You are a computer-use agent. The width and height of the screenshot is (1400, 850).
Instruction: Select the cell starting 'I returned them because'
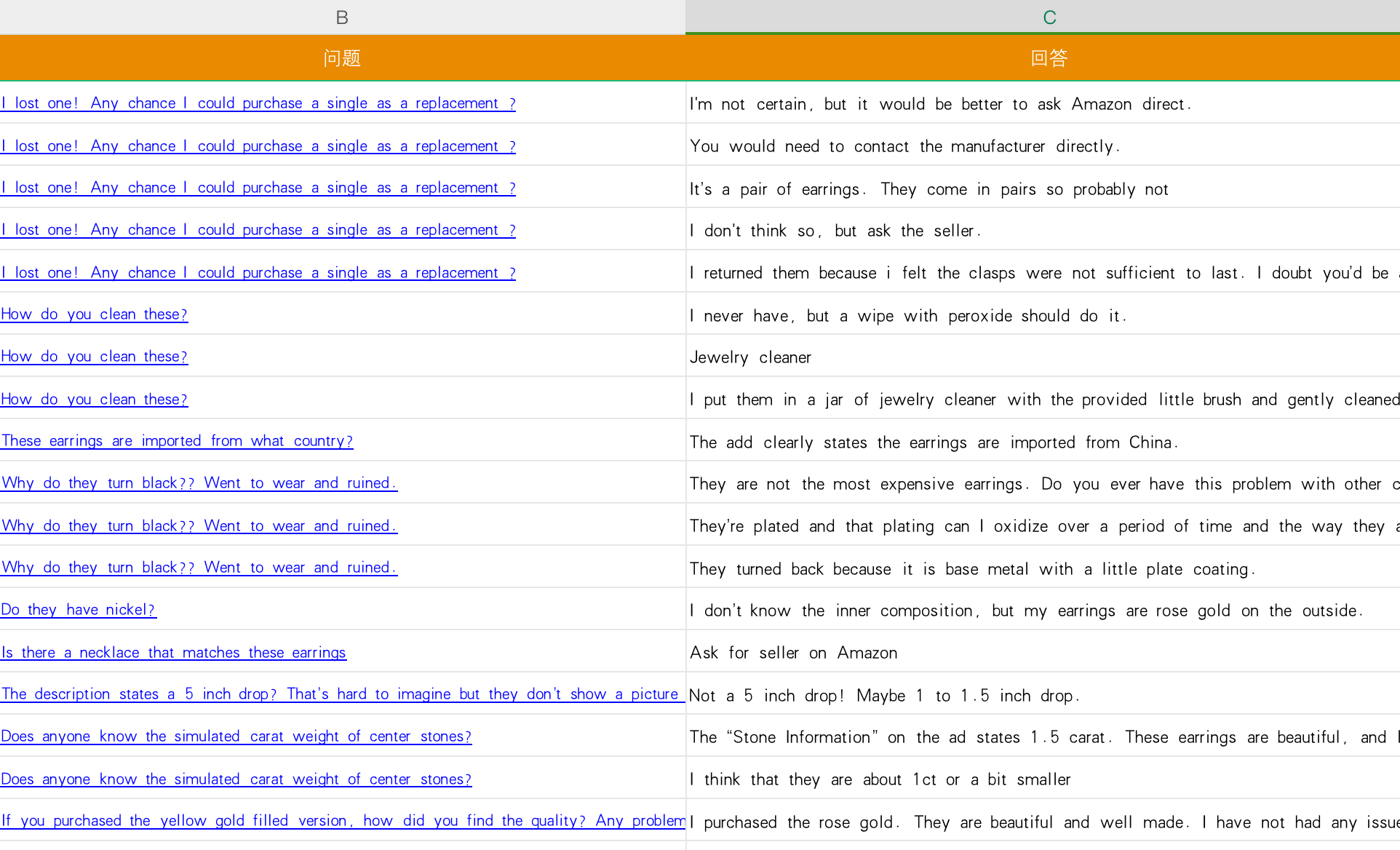click(1043, 271)
